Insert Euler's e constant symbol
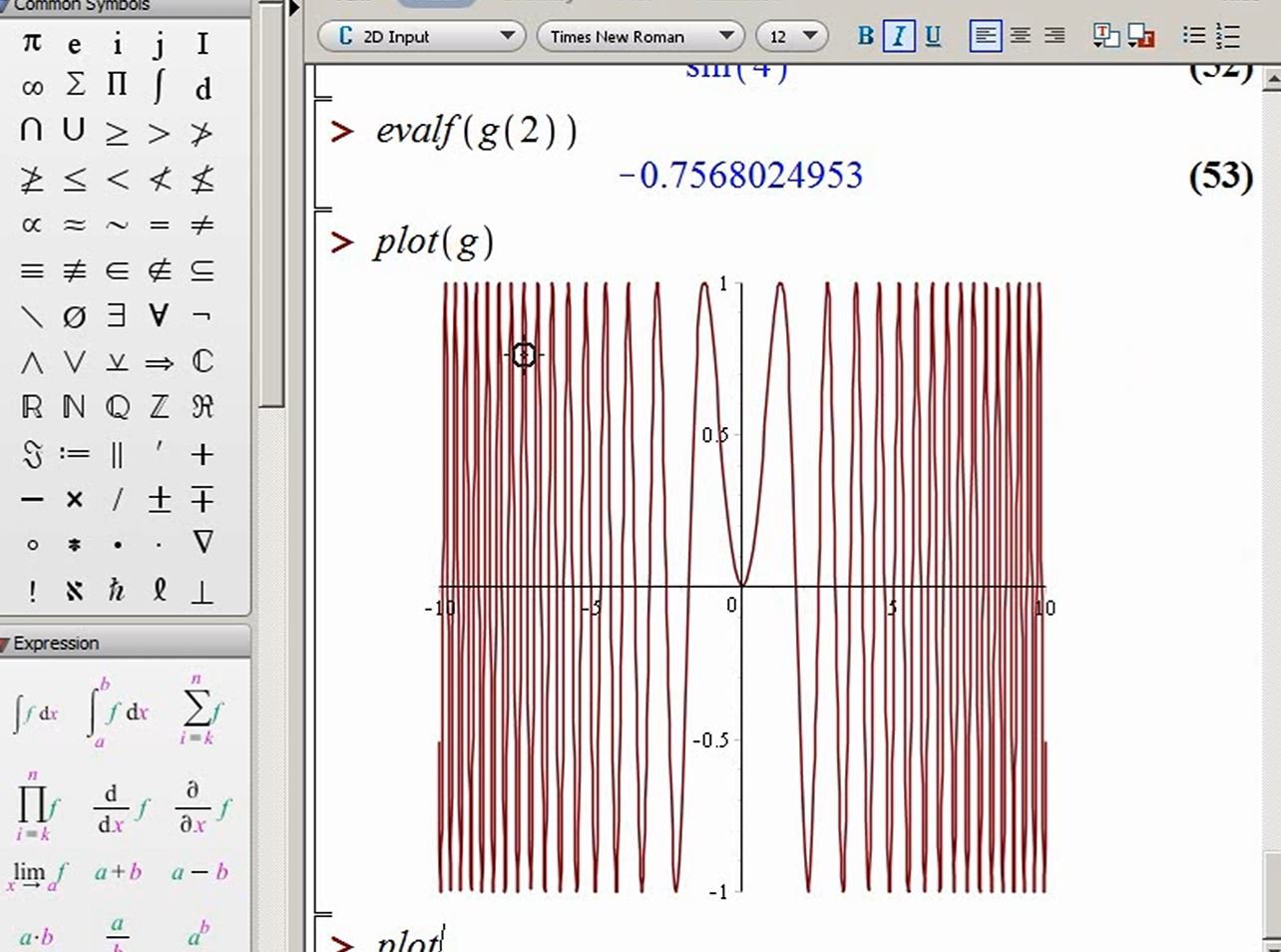Image resolution: width=1281 pixels, height=952 pixels. (x=75, y=45)
